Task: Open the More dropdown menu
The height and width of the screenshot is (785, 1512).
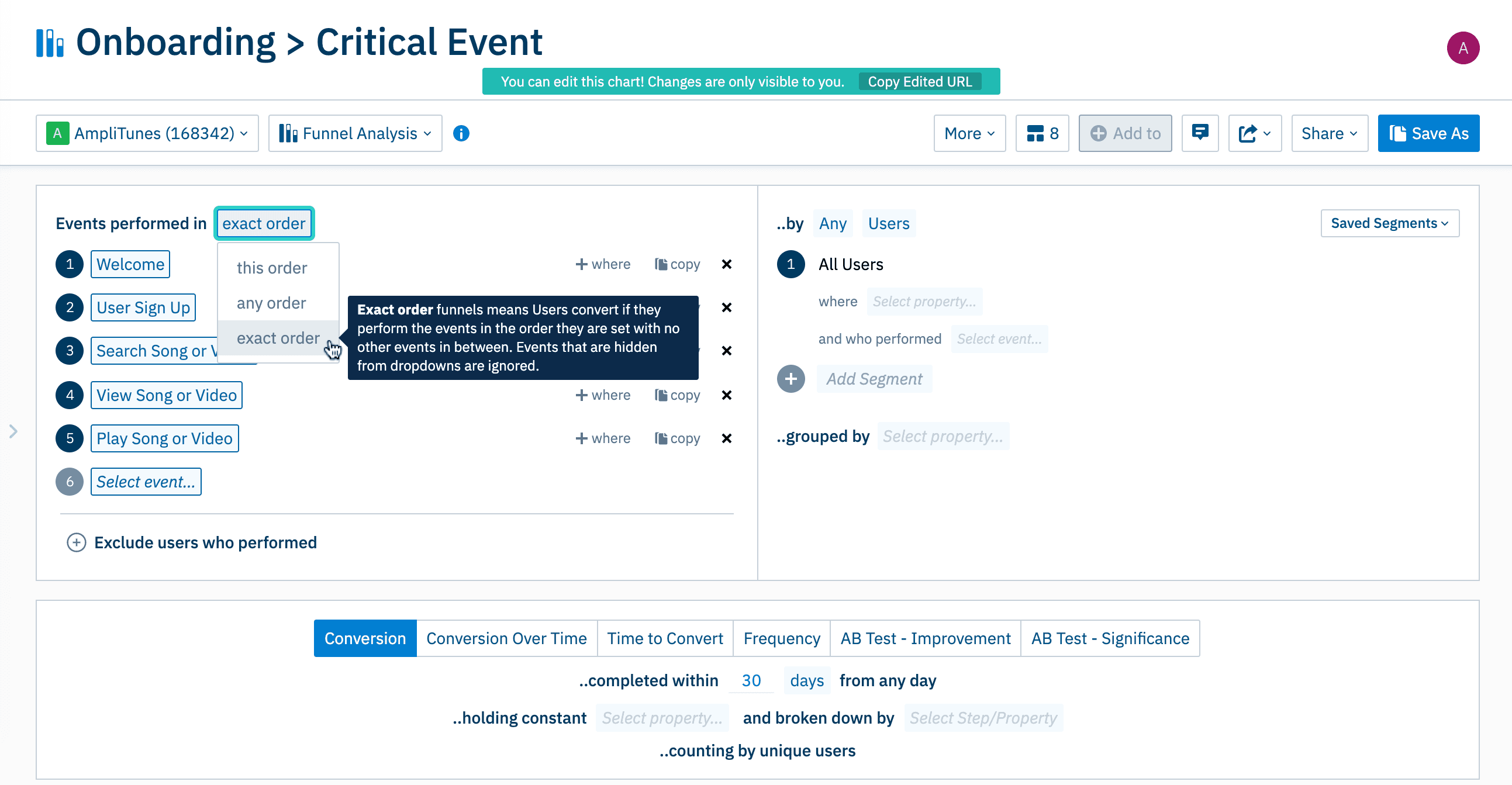Action: [969, 134]
